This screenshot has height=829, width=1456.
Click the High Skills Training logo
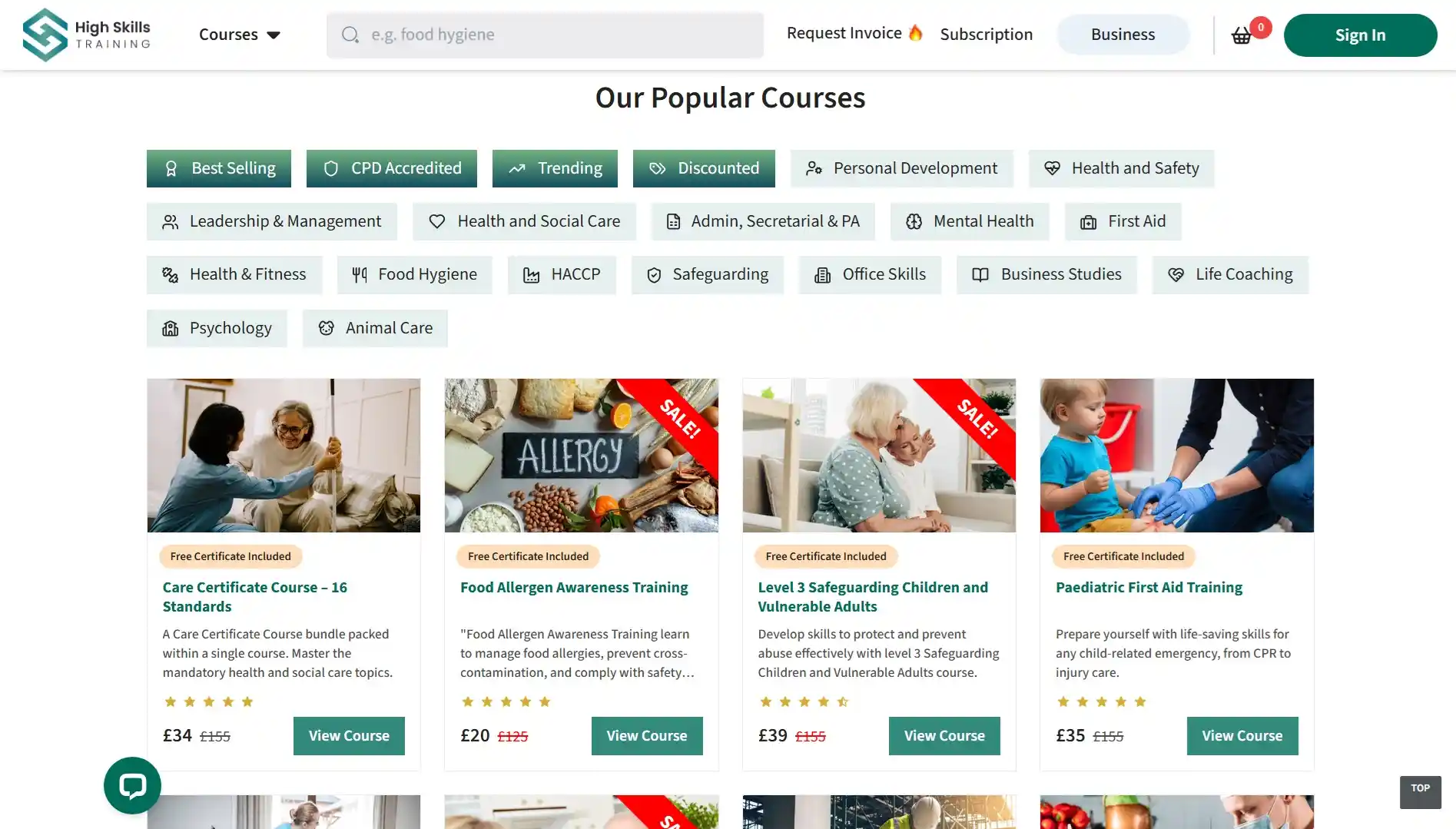click(x=86, y=35)
